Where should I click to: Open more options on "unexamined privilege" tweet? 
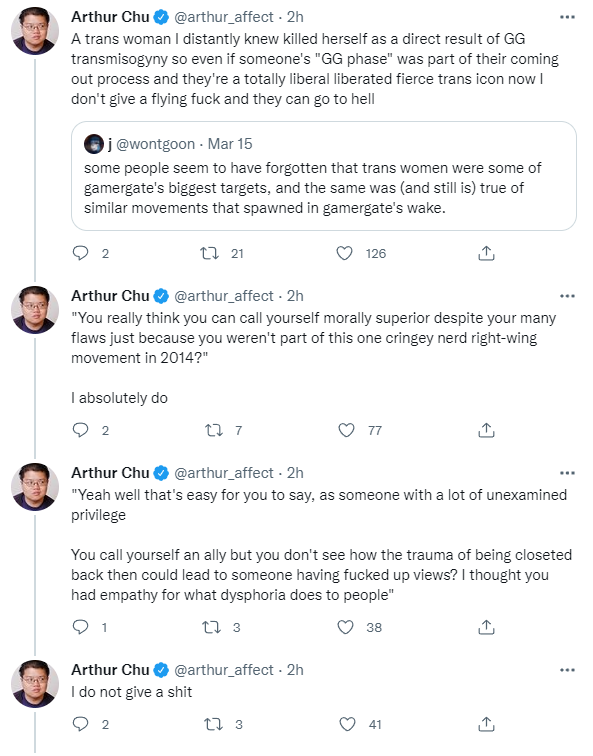(x=567, y=473)
